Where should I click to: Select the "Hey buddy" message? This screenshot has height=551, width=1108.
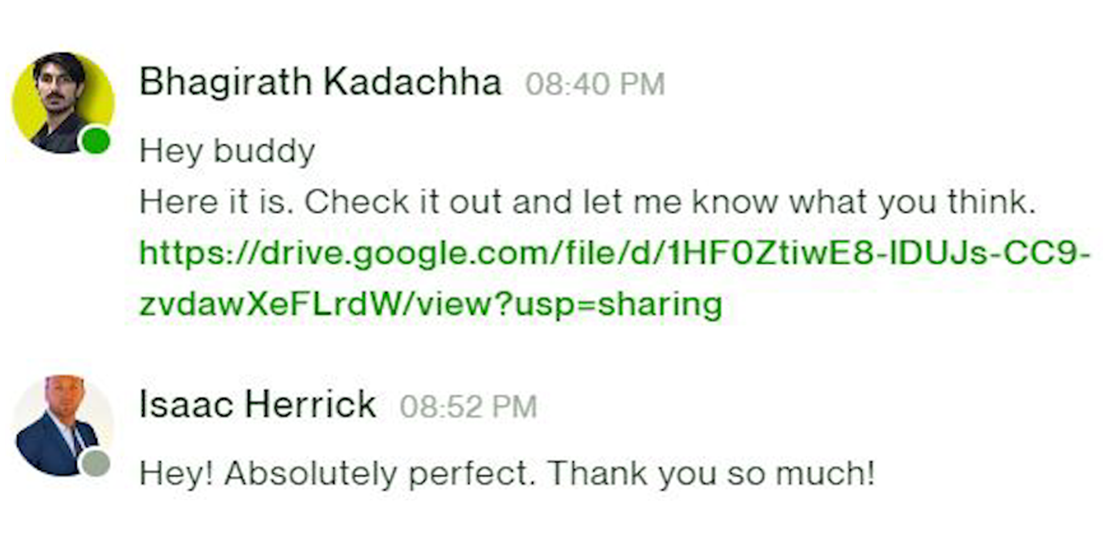[x=227, y=151]
